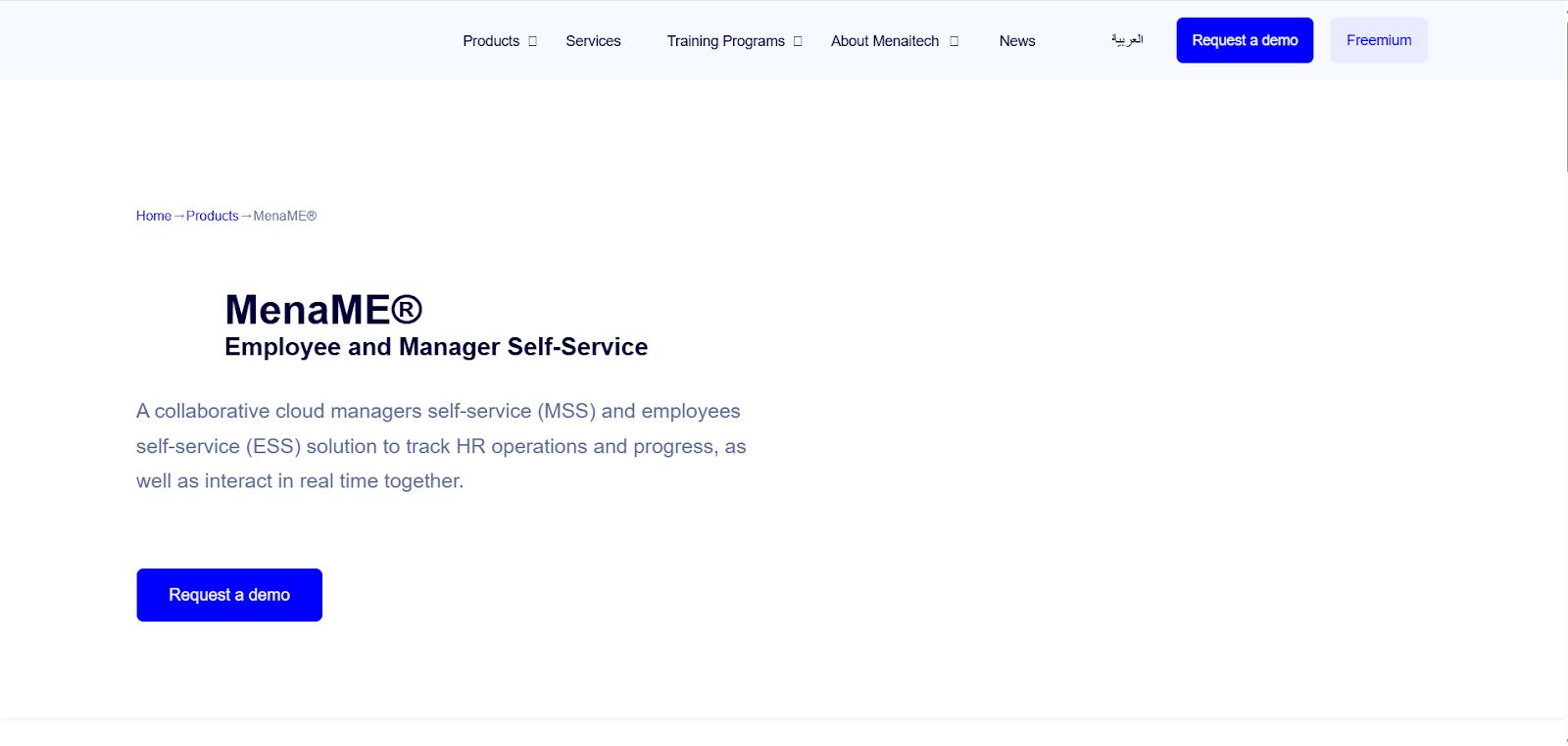Select the MenaME® breadcrumb text

285,216
